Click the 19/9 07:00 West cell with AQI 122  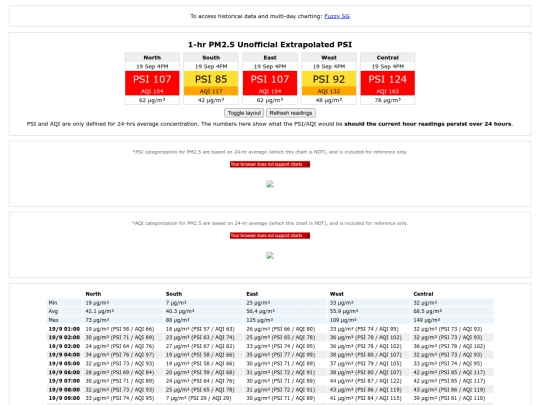tap(366, 381)
